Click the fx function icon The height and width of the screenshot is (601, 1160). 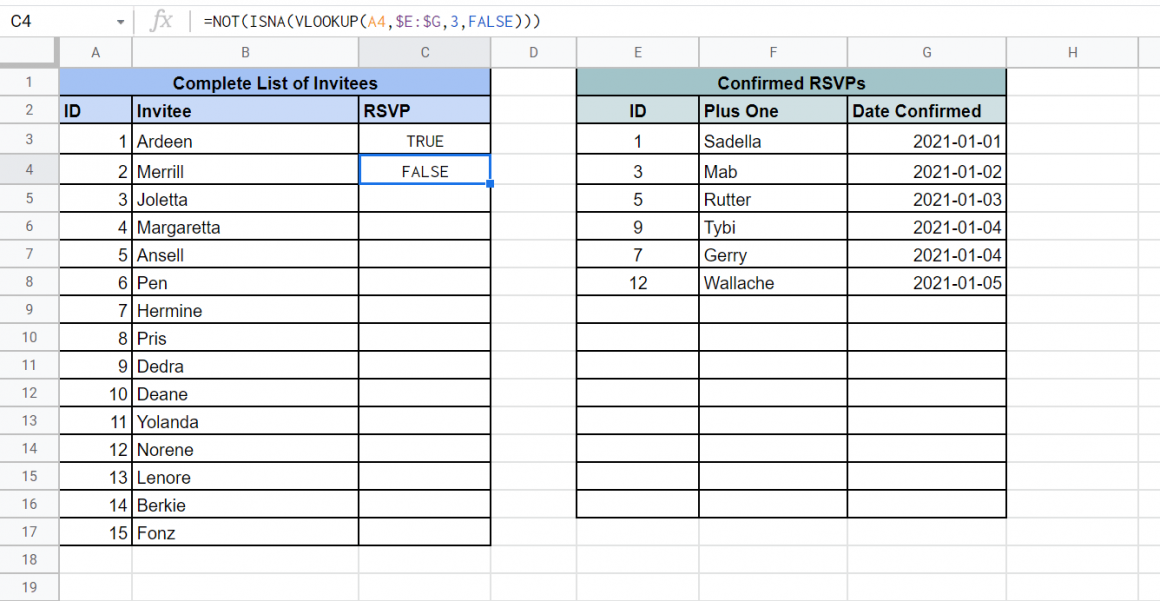161,21
